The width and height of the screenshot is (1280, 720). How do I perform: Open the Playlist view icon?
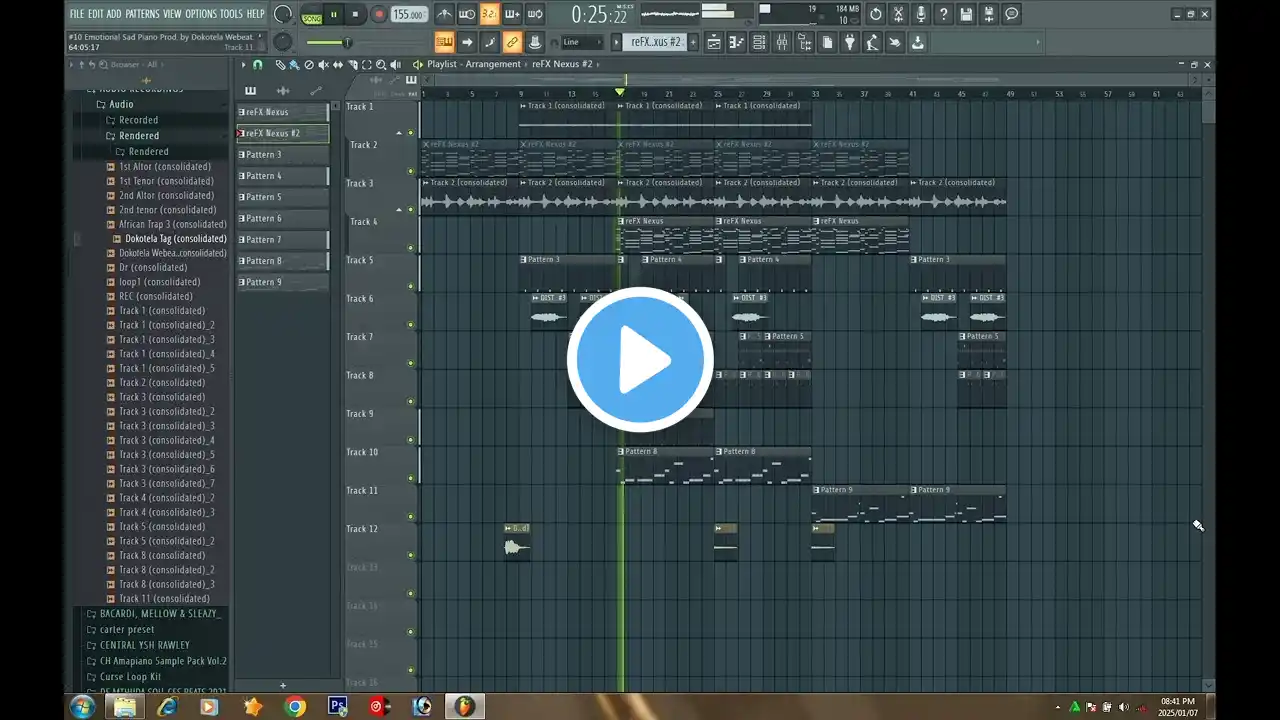coord(714,42)
